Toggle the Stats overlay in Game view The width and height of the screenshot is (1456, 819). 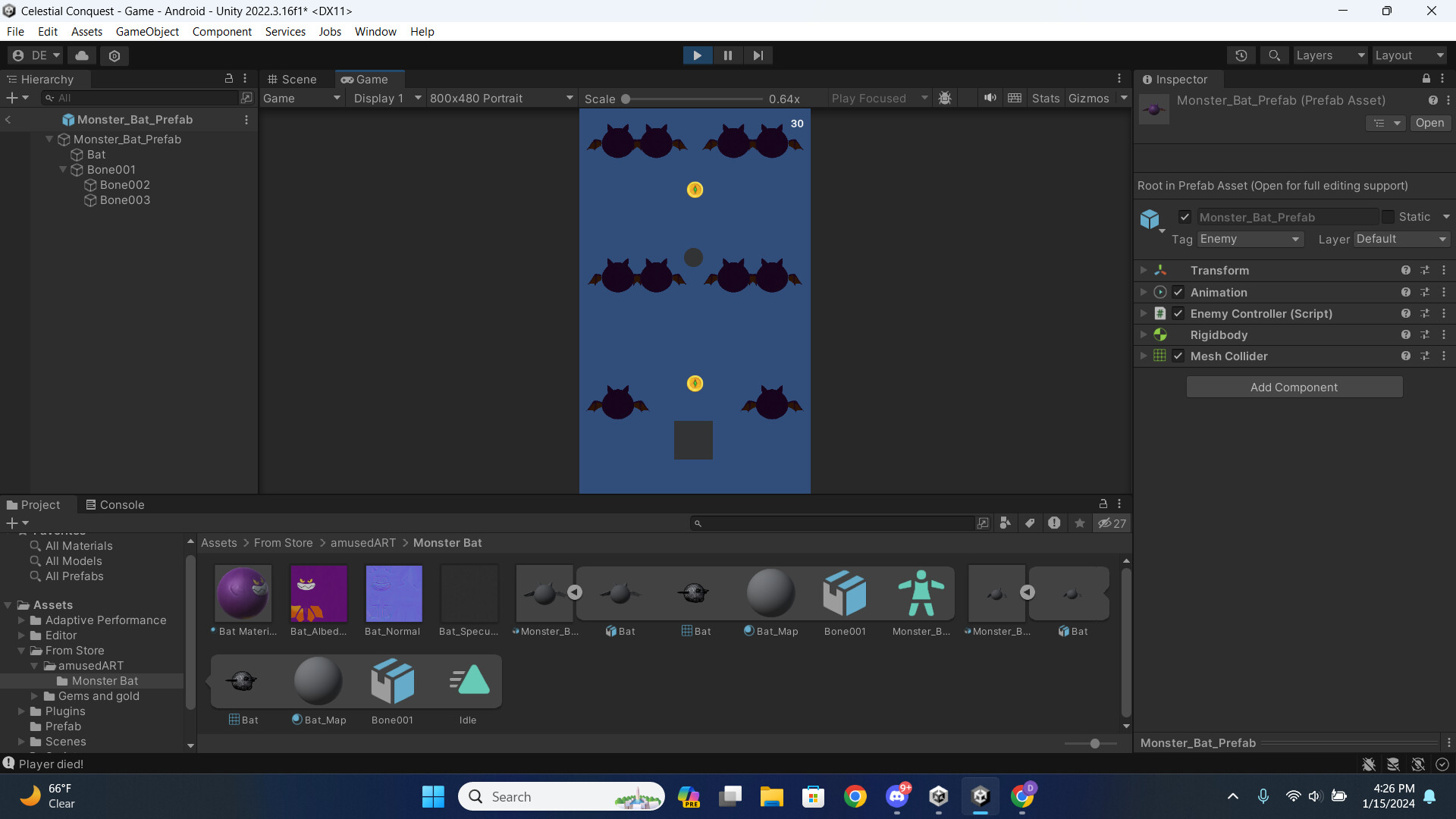(1046, 98)
